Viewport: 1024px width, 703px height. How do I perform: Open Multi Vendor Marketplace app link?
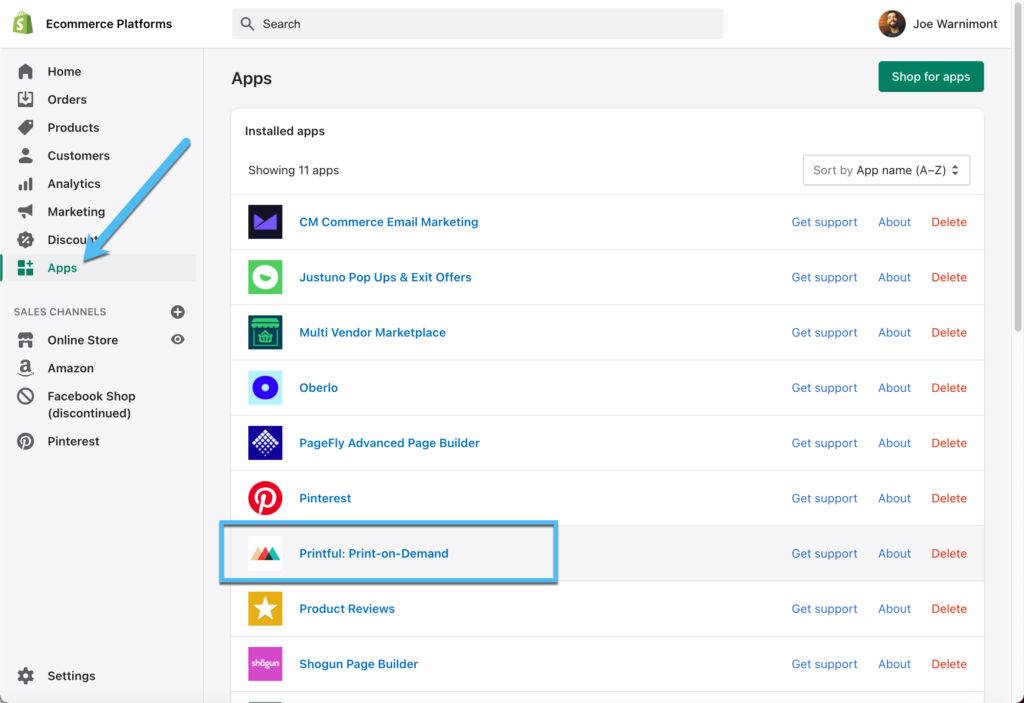pyautogui.click(x=372, y=333)
